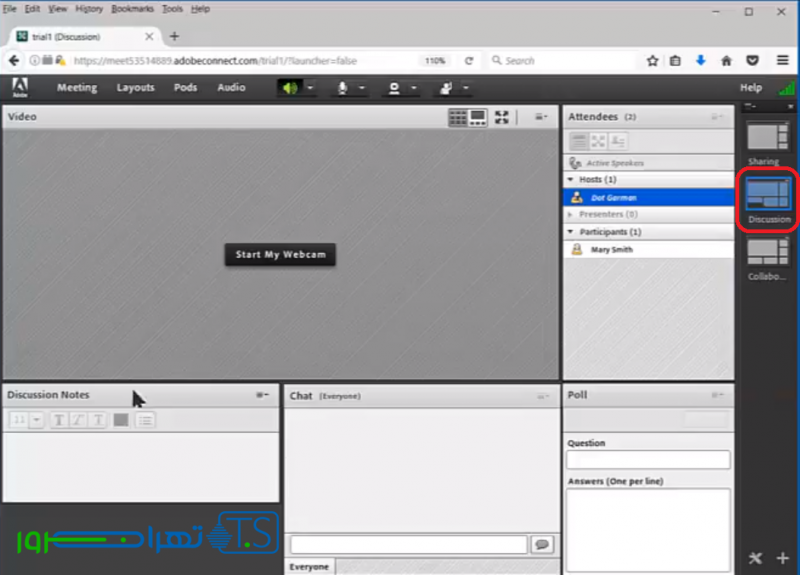Viewport: 800px width, 575px height.
Task: Click the speaker audio icon
Action: point(289,88)
